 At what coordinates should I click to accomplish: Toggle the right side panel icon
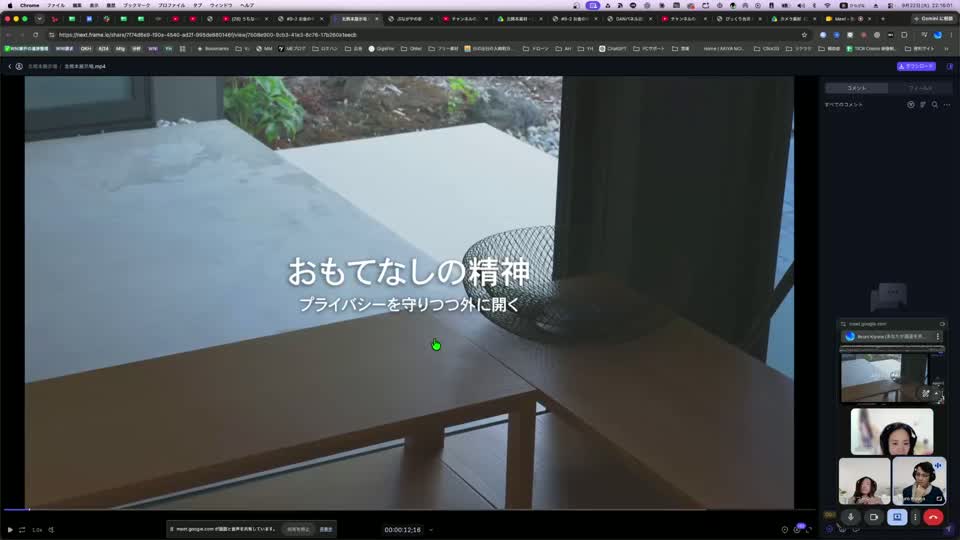click(x=950, y=66)
